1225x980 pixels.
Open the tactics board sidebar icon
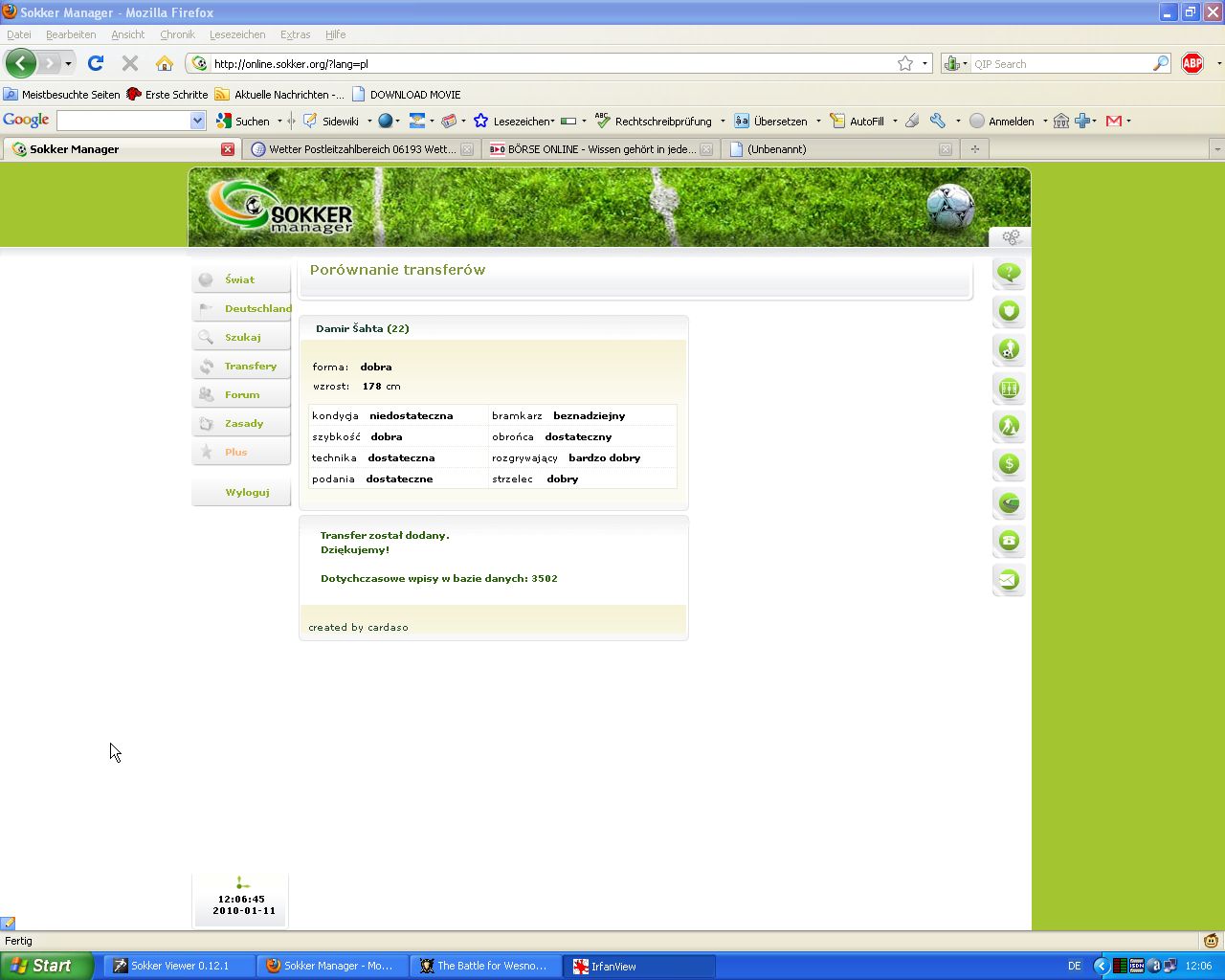(1009, 388)
